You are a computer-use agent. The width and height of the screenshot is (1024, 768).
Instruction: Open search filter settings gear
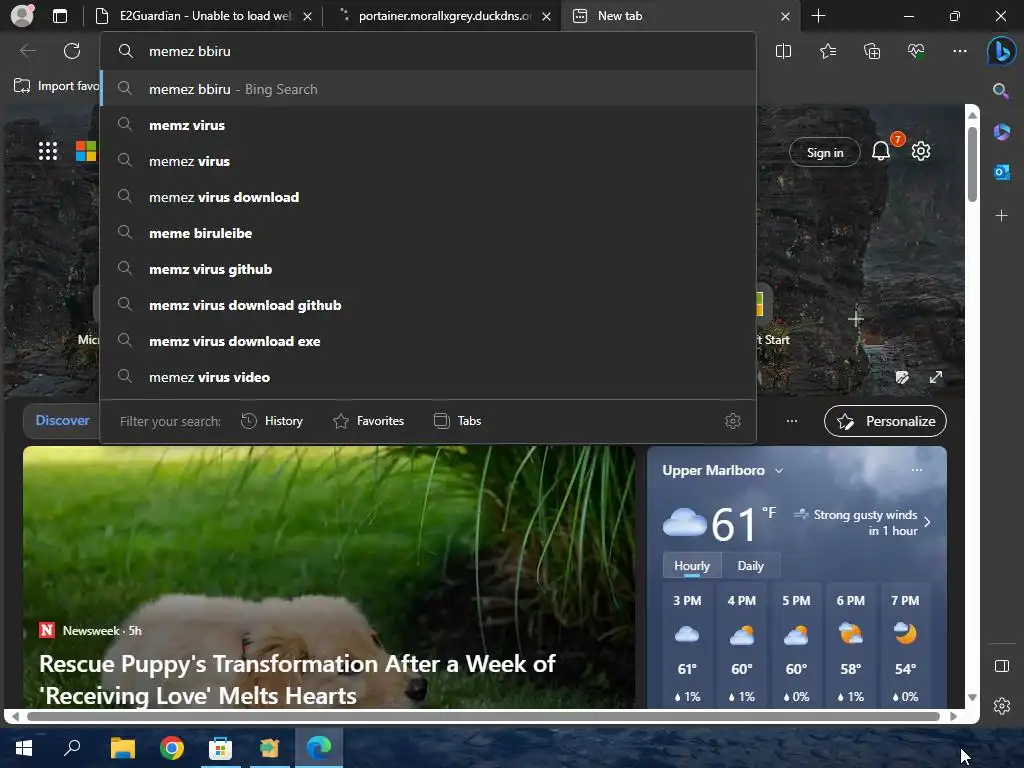(x=733, y=421)
